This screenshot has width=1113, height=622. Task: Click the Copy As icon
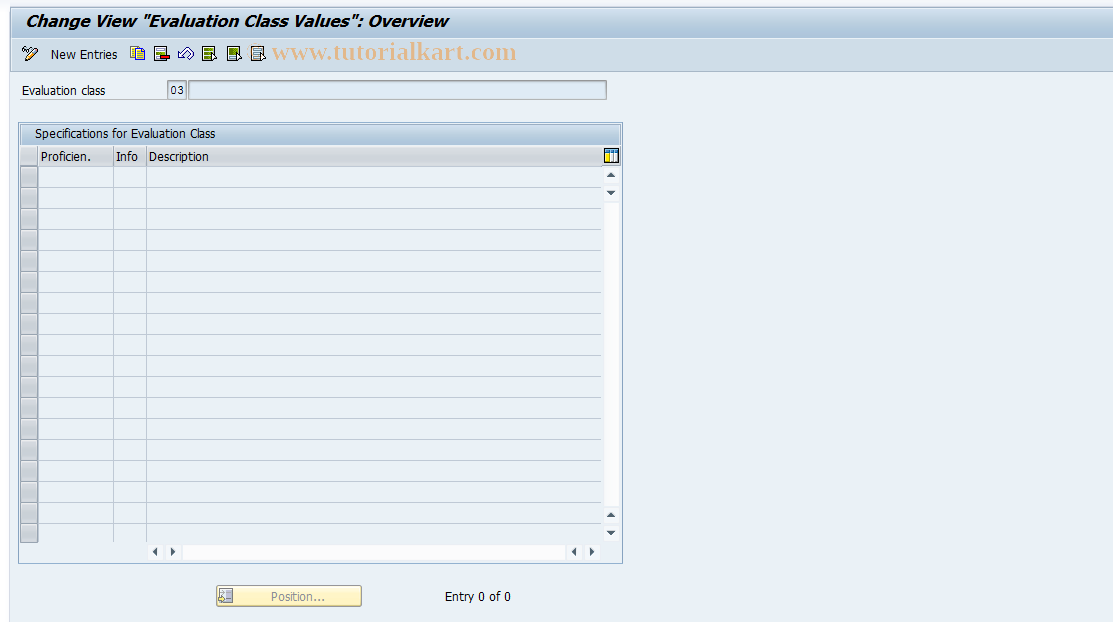[x=138, y=54]
